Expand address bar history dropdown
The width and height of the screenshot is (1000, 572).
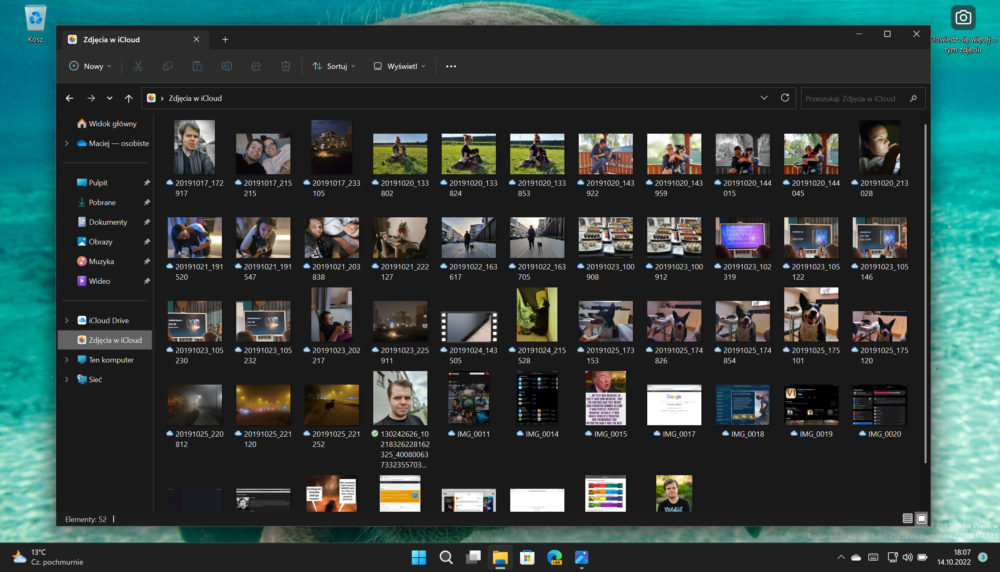coord(763,98)
